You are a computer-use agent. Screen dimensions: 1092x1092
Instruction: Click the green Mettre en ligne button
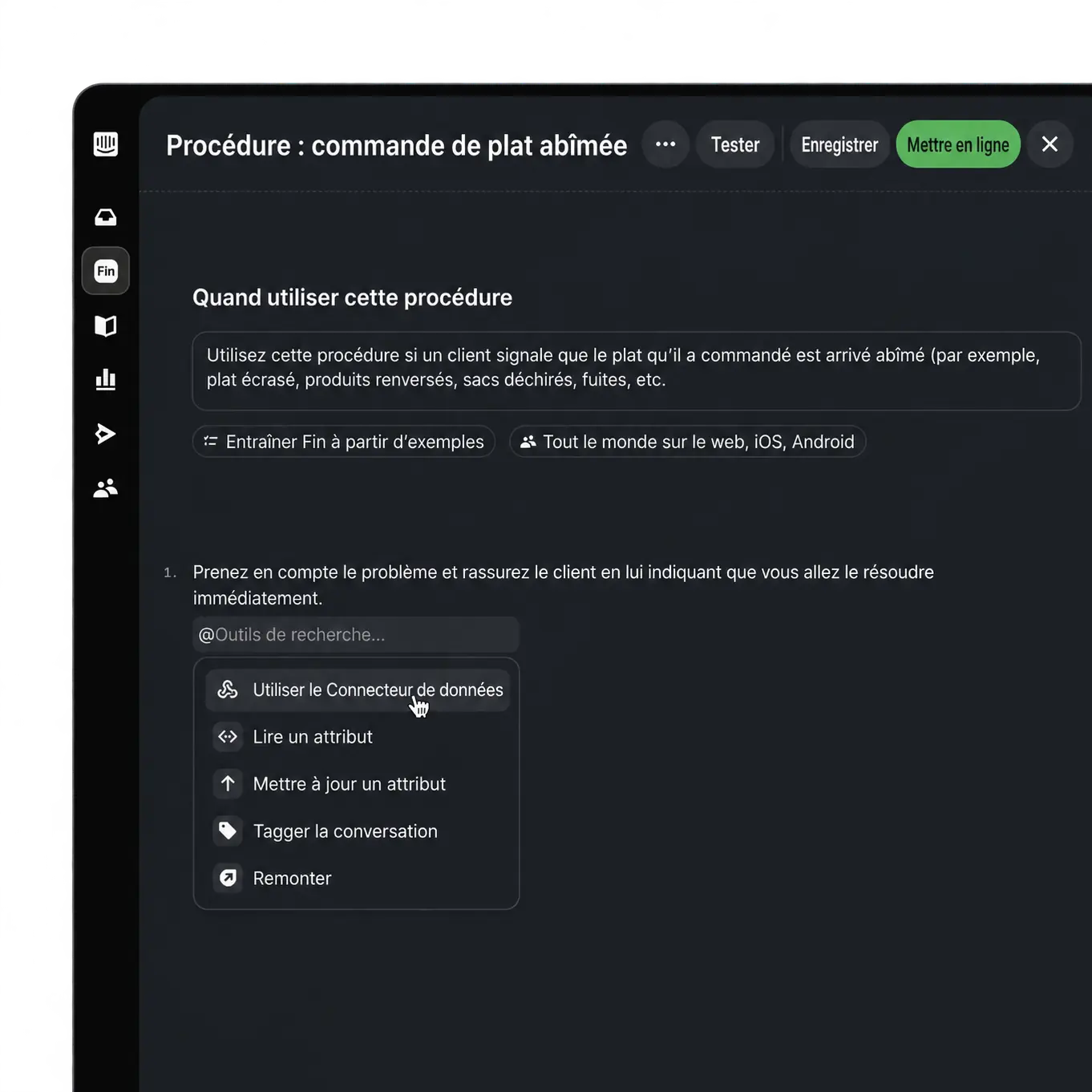pos(958,144)
